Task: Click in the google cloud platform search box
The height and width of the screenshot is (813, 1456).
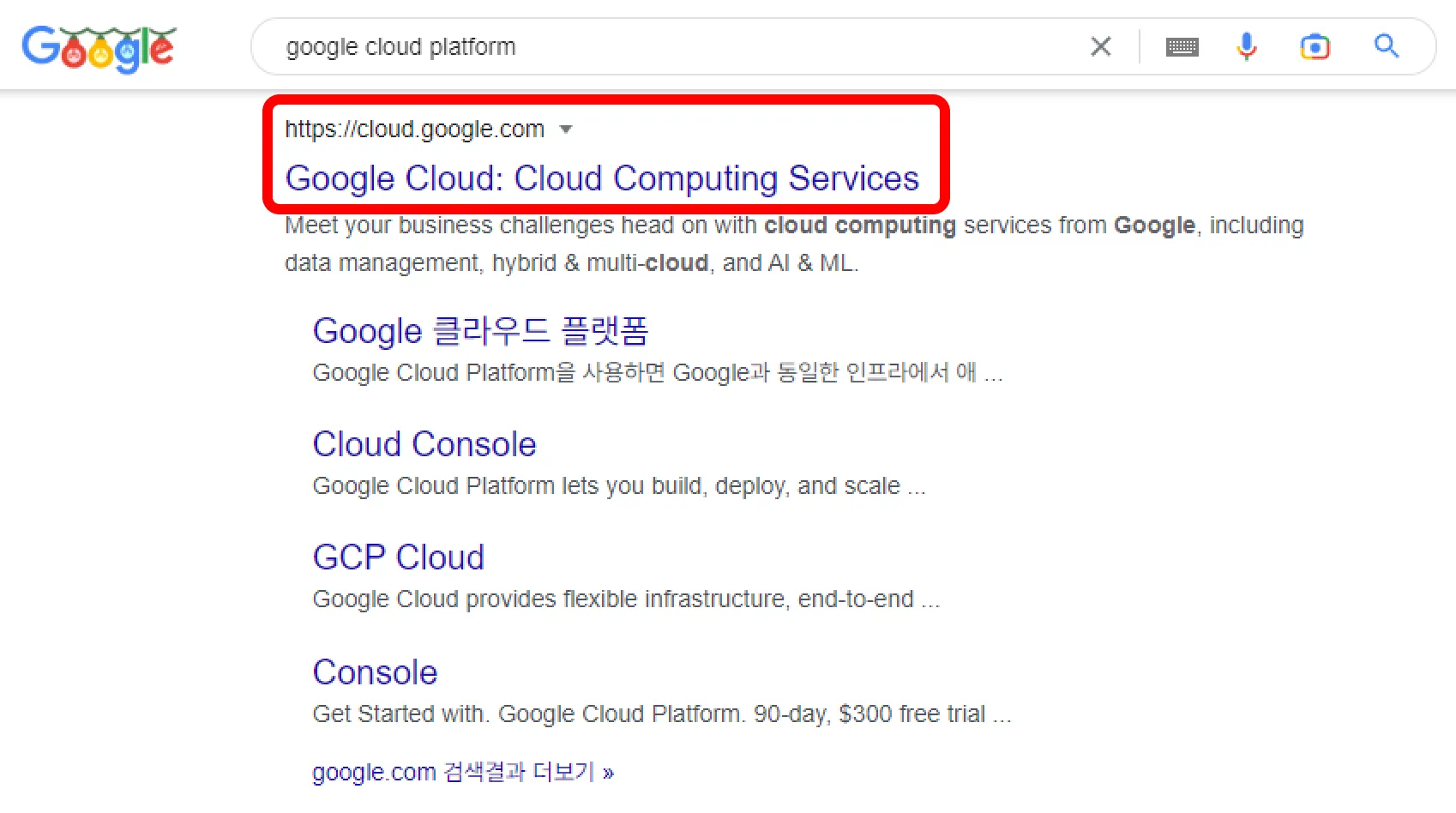Action: (669, 46)
